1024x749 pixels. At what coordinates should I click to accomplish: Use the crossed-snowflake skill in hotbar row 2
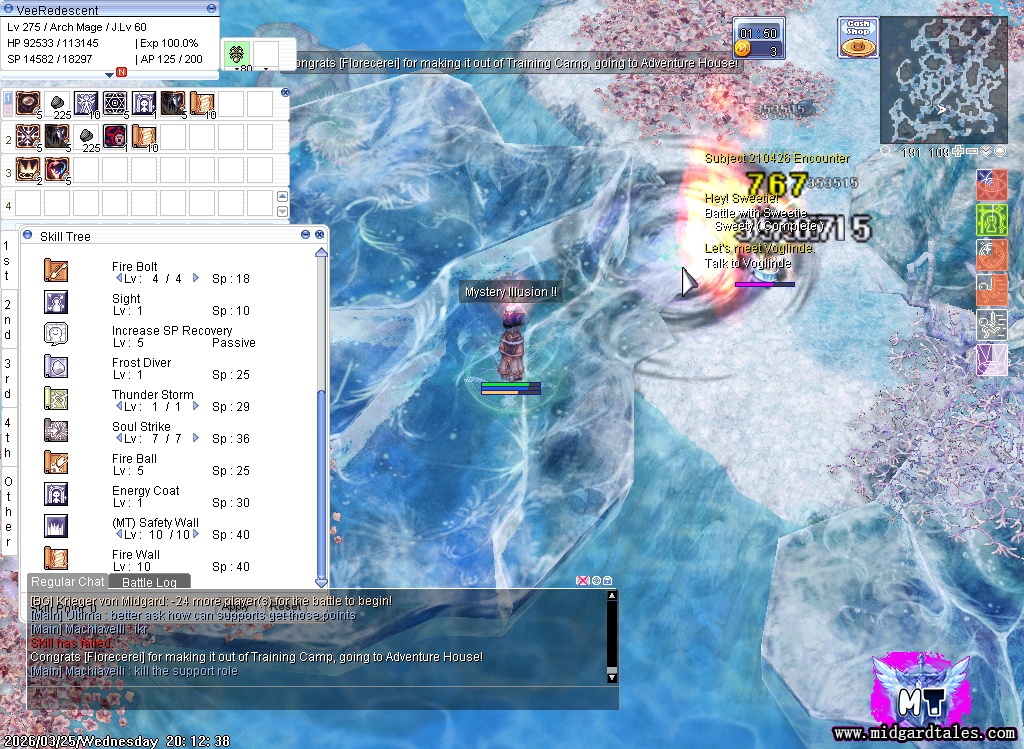coord(27,136)
